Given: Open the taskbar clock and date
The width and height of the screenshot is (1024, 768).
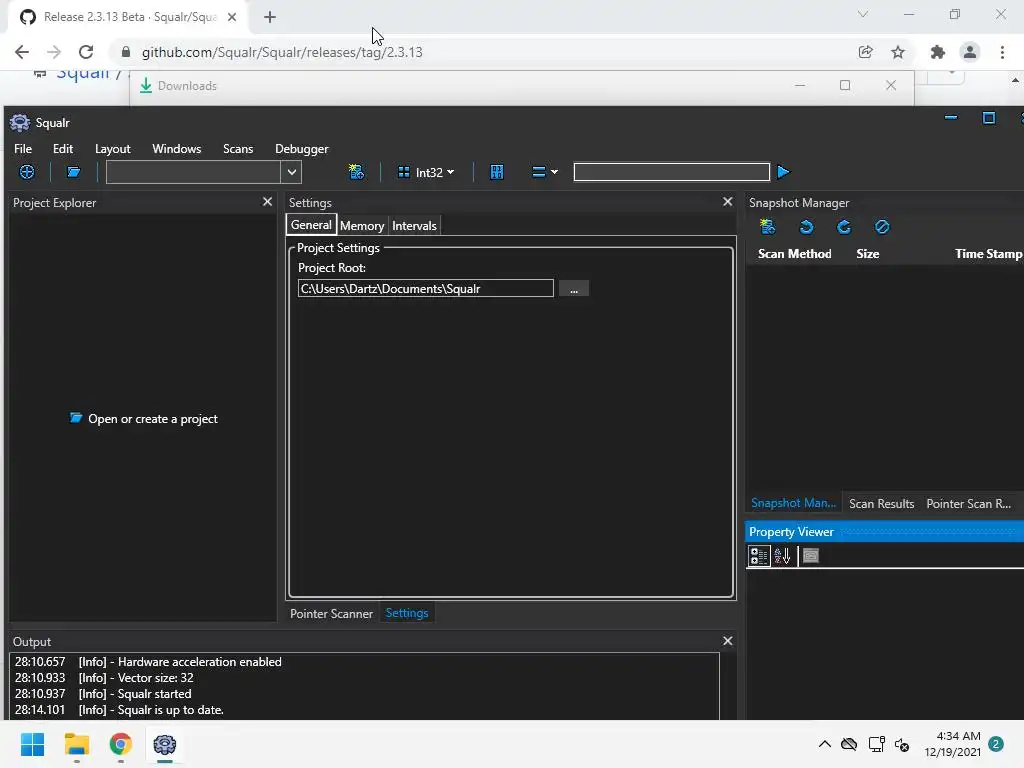Looking at the screenshot, I should click(952, 744).
